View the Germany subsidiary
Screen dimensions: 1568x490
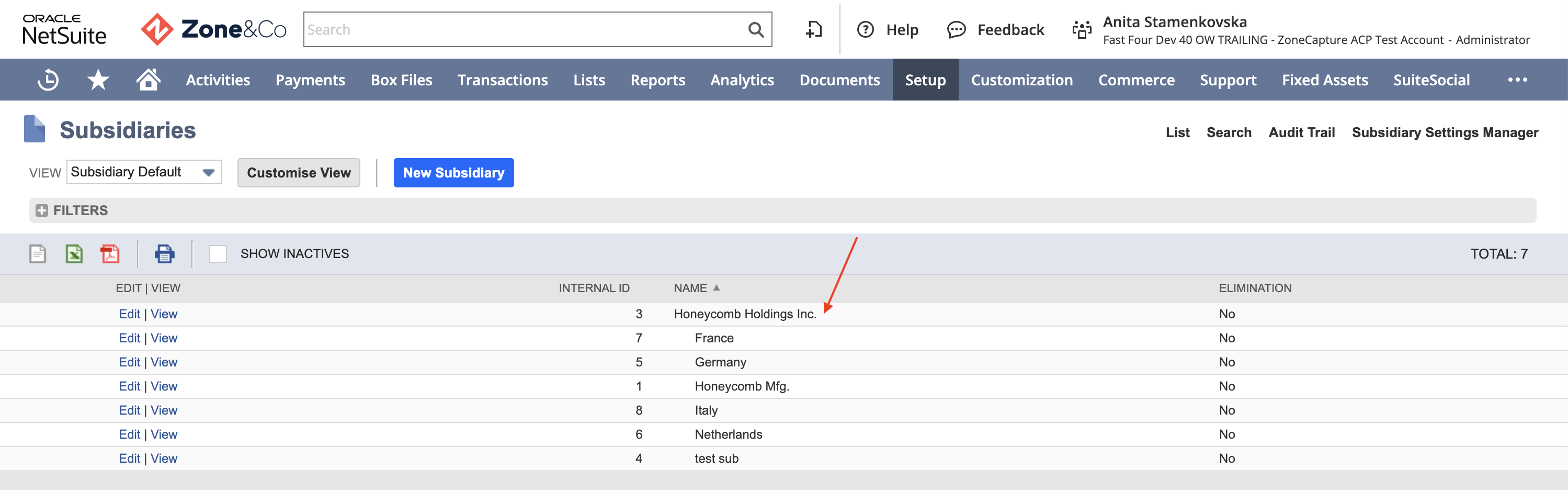click(x=164, y=362)
